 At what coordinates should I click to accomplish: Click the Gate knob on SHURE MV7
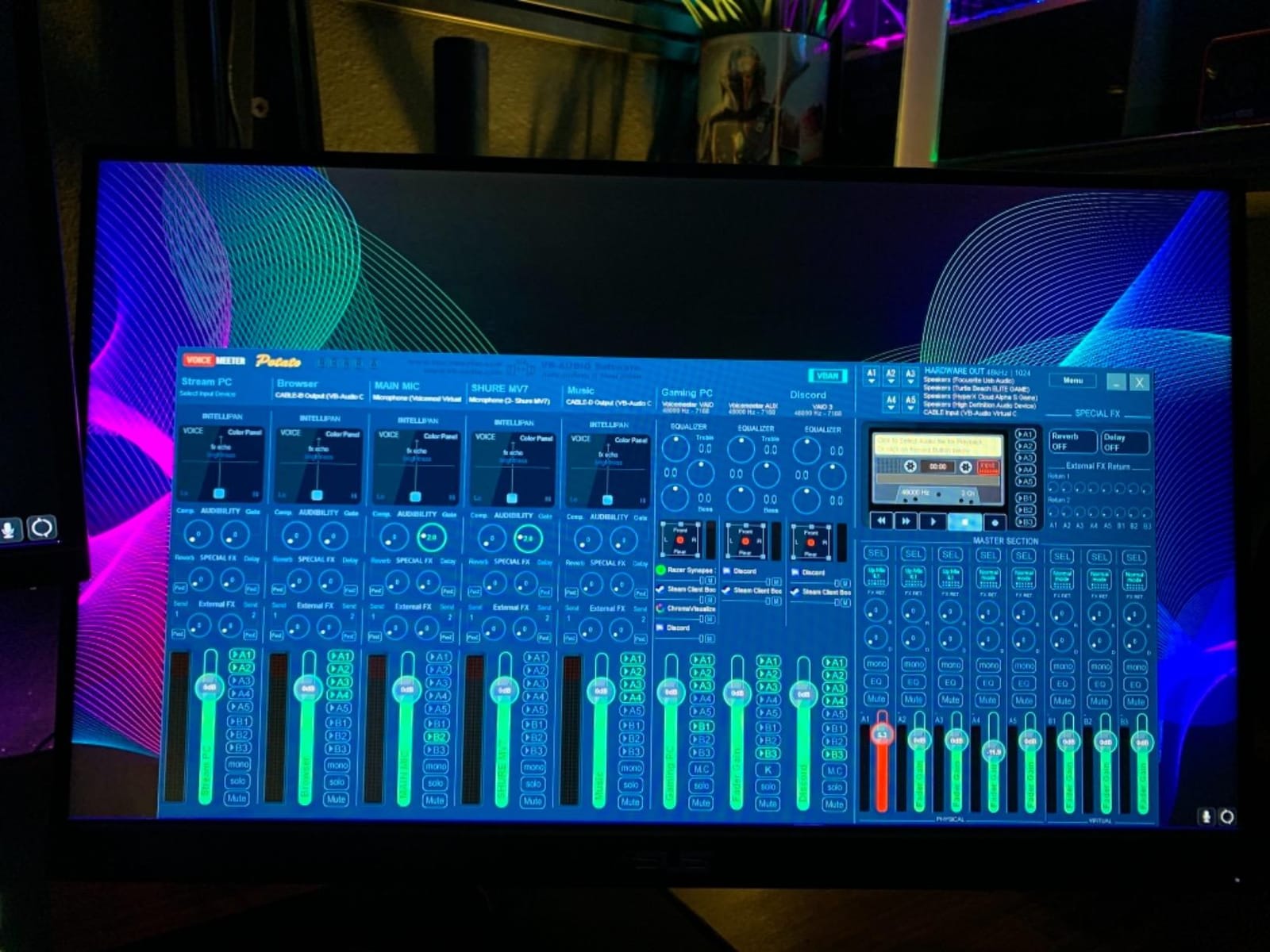coord(528,539)
